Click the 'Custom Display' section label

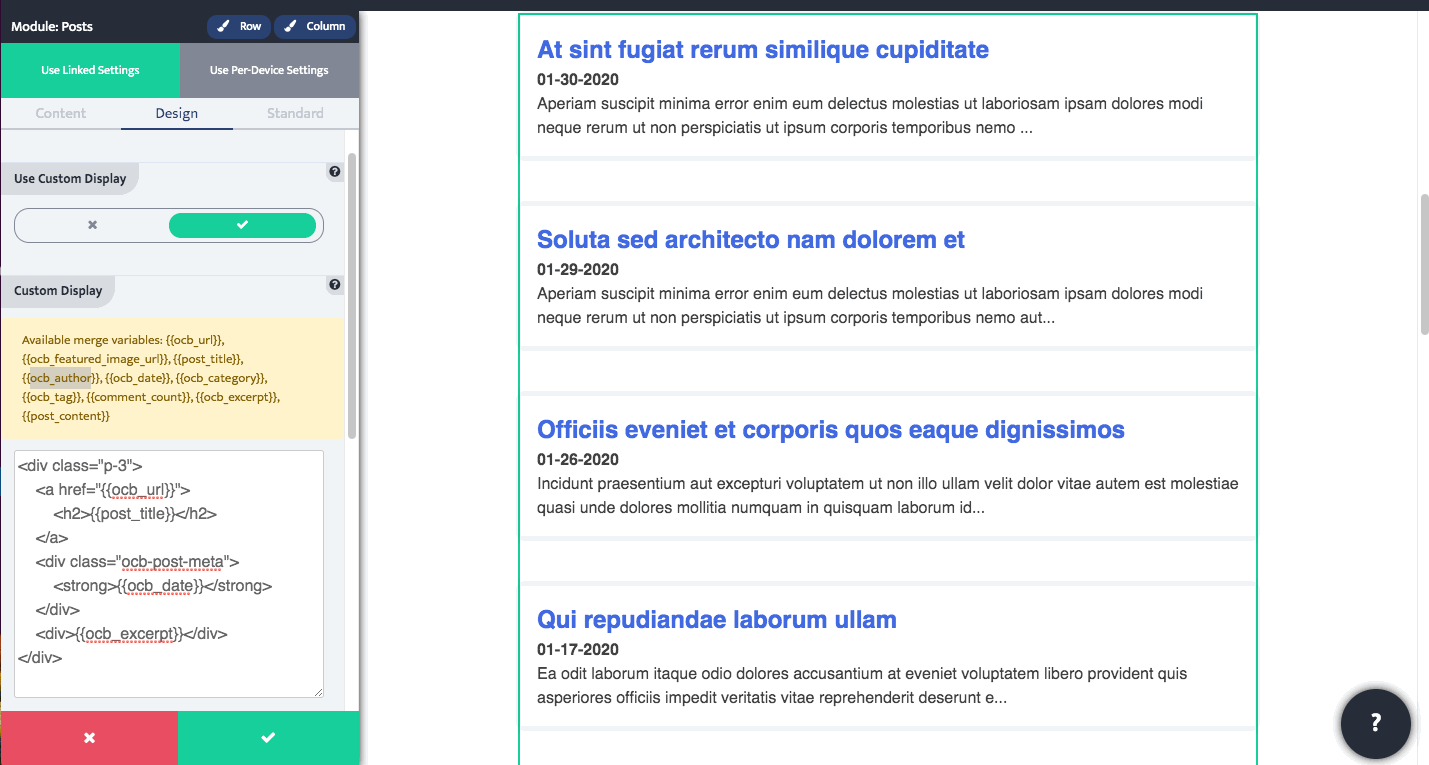pyautogui.click(x=58, y=291)
